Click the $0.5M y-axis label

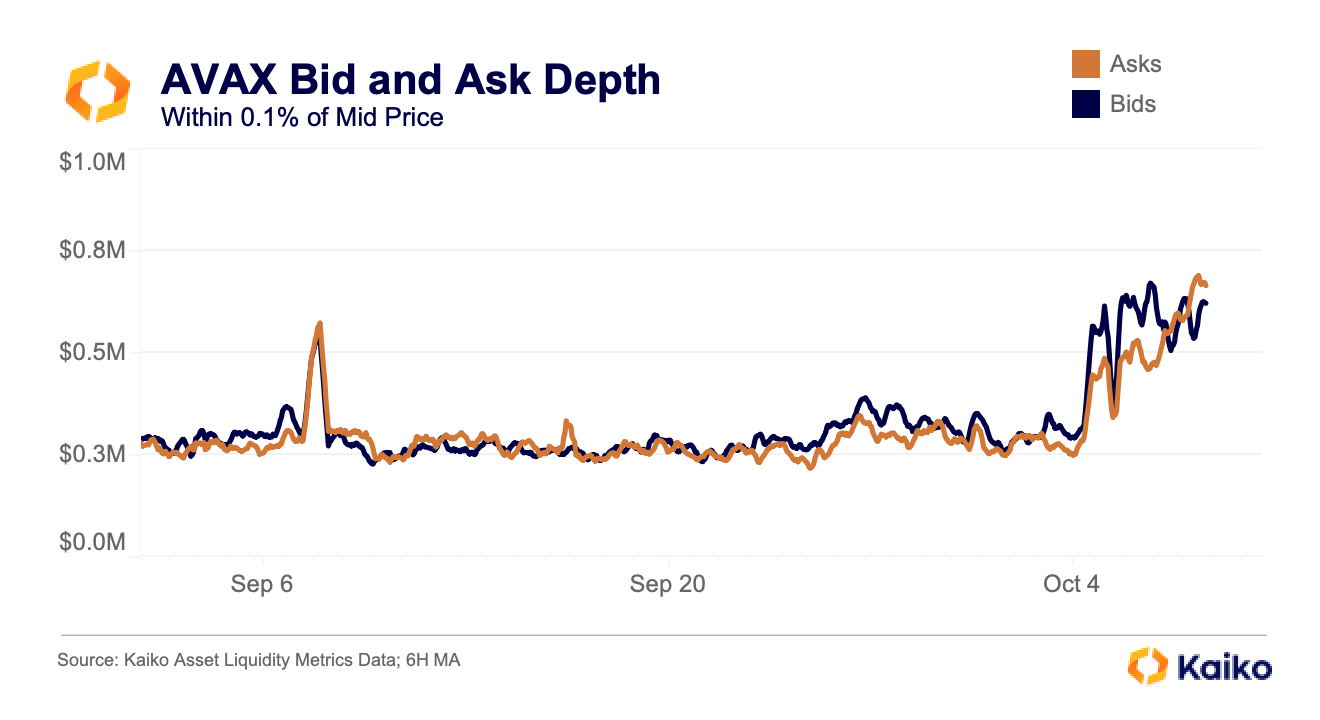coord(91,352)
